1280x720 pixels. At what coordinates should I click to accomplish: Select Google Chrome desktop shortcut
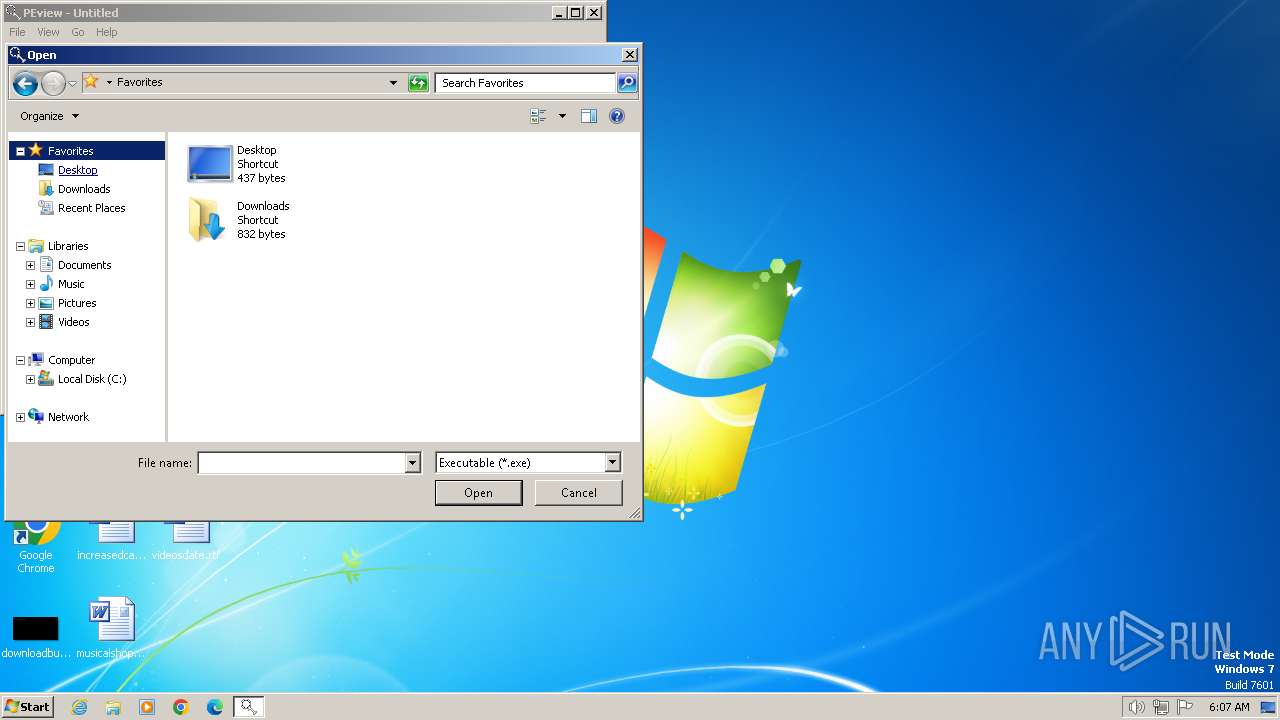click(x=35, y=546)
